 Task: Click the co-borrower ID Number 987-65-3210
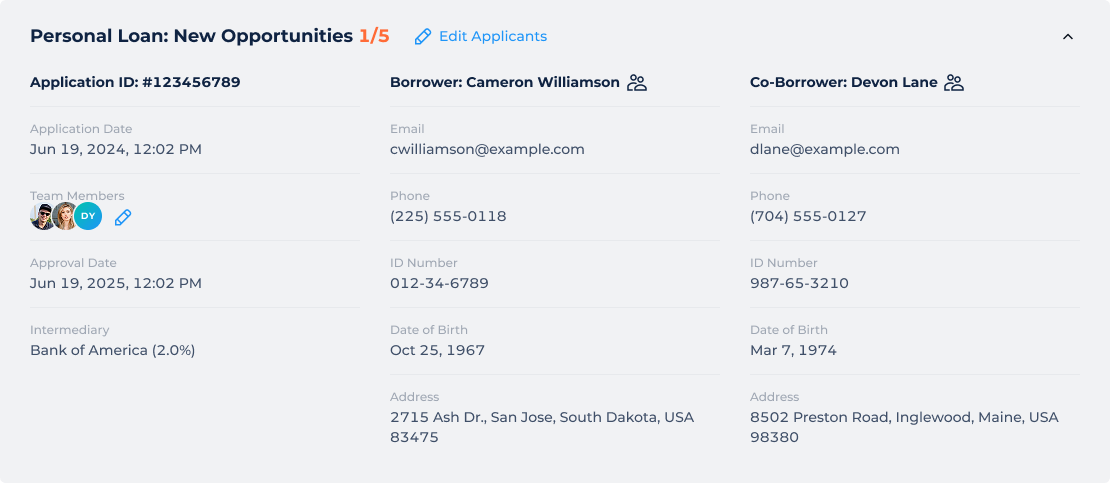coord(799,283)
